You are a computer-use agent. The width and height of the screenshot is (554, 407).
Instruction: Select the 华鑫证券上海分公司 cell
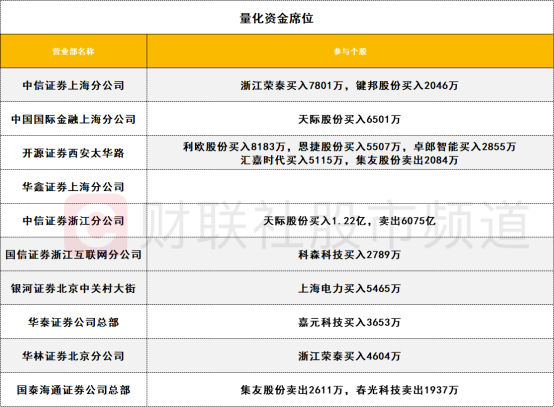(73, 187)
